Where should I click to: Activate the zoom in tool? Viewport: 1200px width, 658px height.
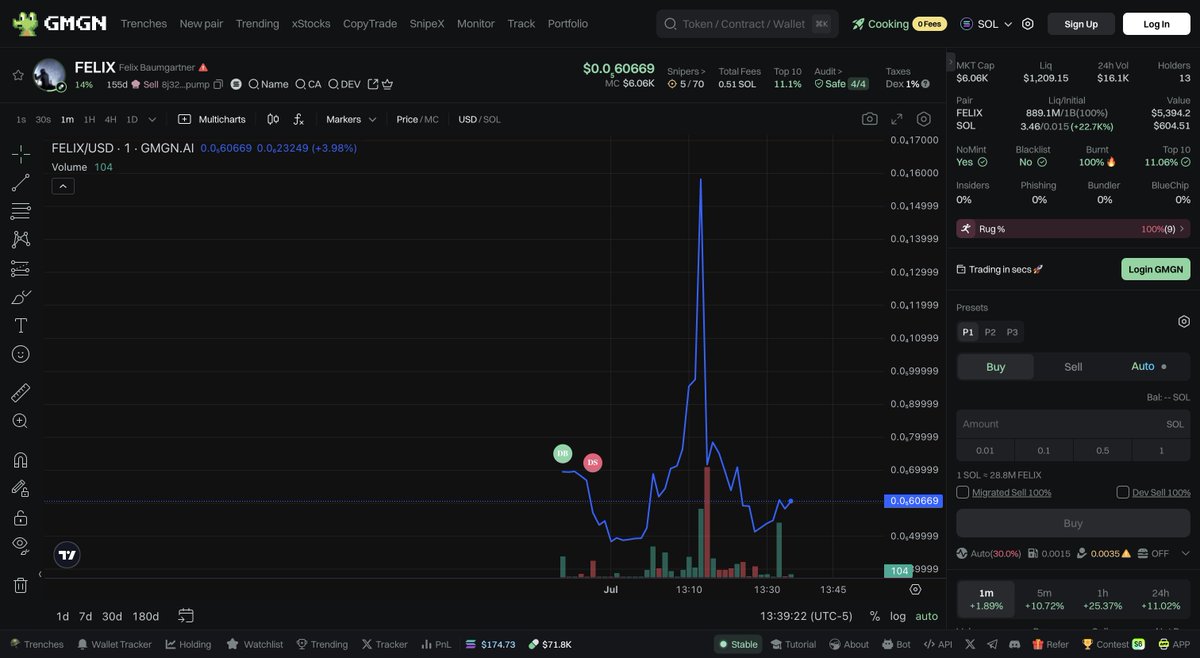[20, 421]
